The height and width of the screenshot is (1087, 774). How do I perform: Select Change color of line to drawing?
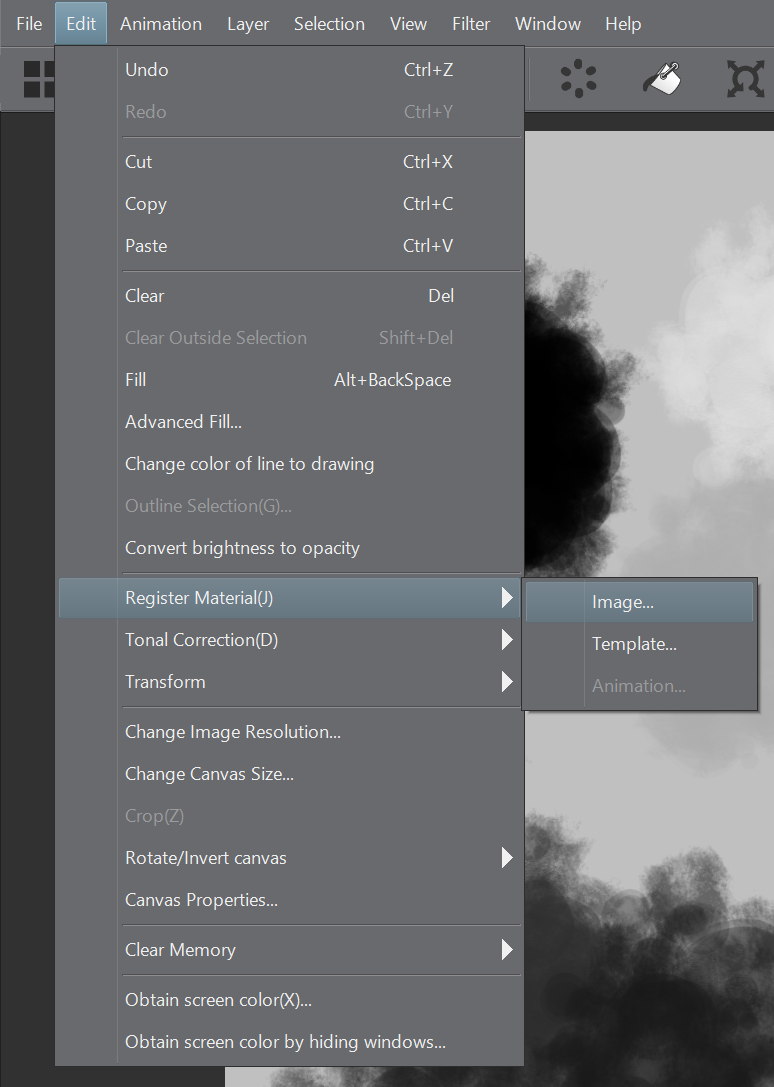point(289,464)
